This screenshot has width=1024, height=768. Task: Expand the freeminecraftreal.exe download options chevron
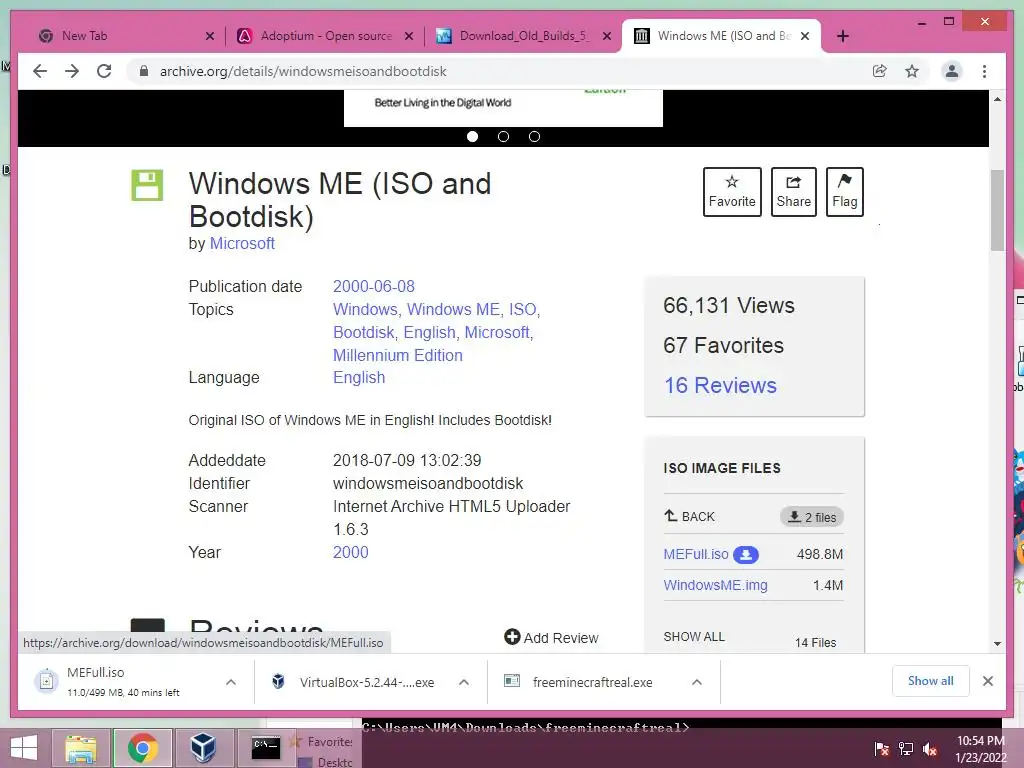click(x=697, y=682)
